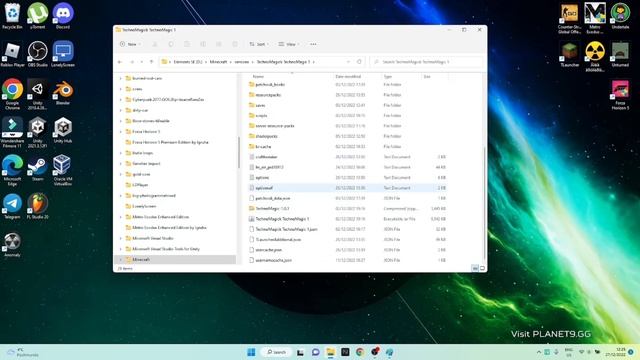
Task: Click taskbar Search box
Action: [277, 352]
